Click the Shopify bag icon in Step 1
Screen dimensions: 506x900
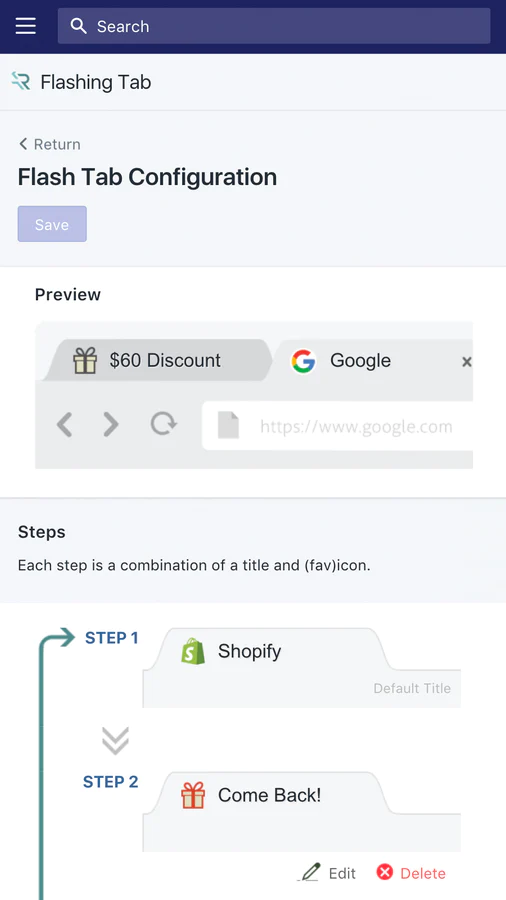click(x=193, y=651)
